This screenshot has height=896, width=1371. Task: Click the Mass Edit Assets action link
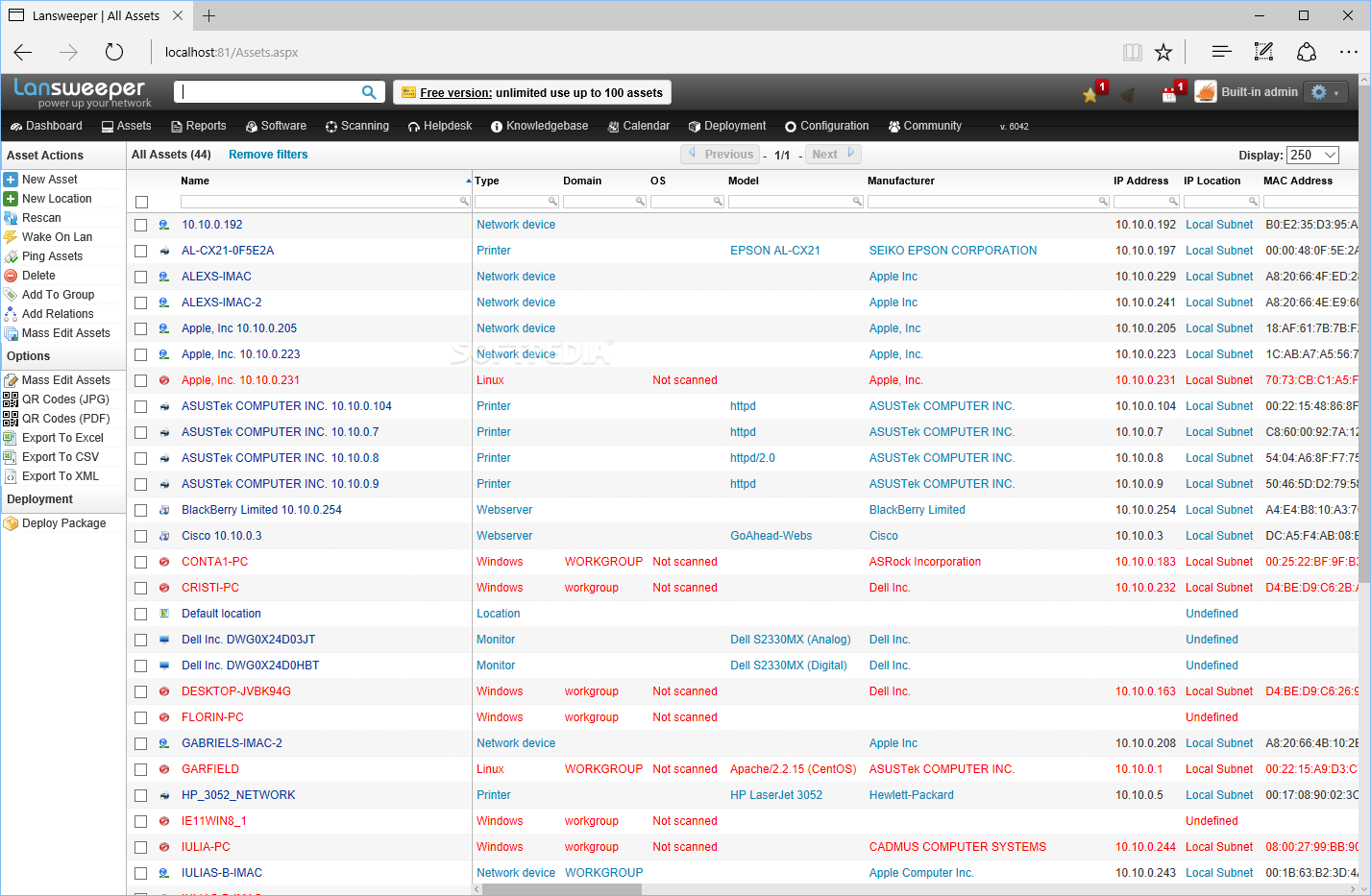pyautogui.click(x=66, y=333)
